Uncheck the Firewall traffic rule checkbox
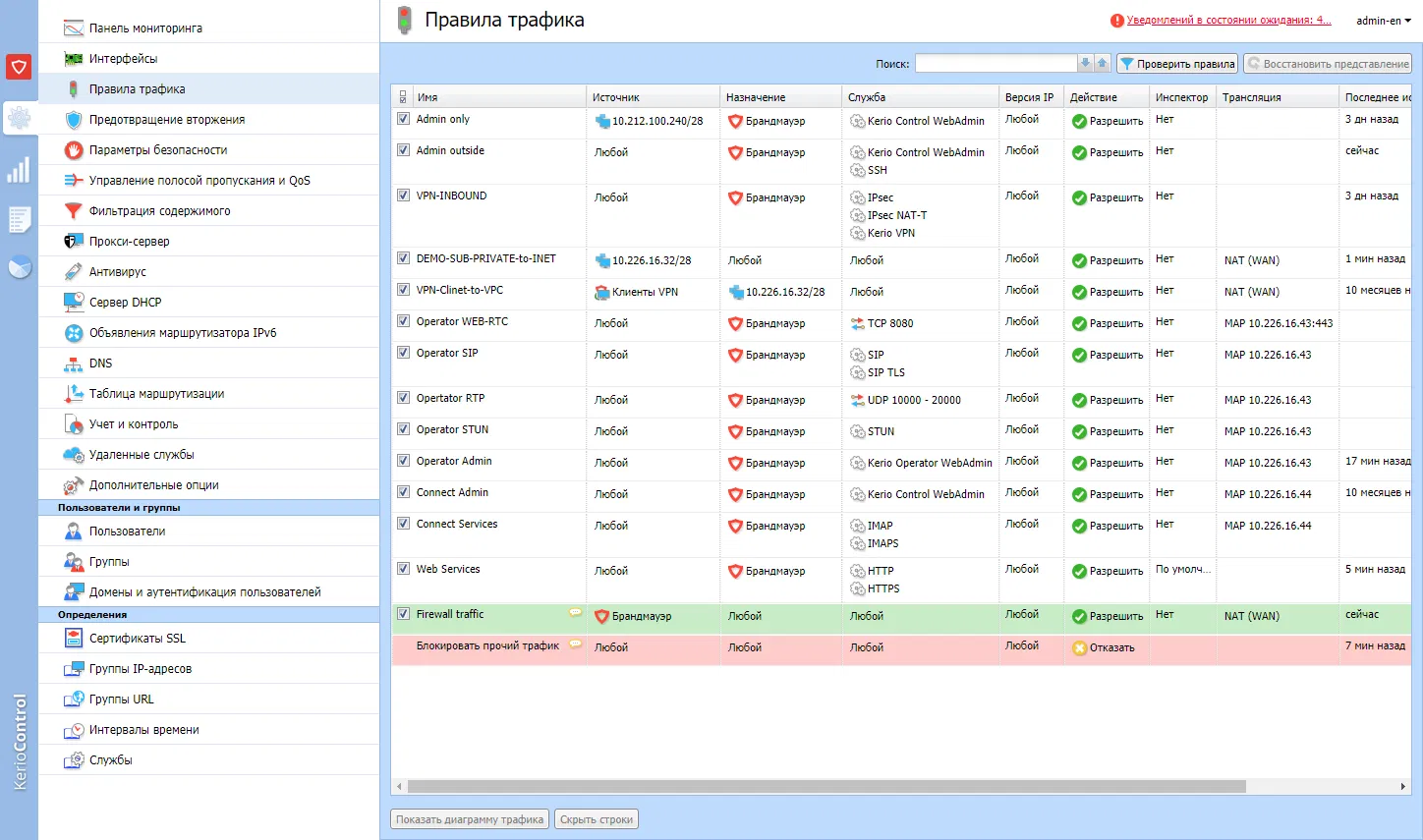 click(403, 614)
